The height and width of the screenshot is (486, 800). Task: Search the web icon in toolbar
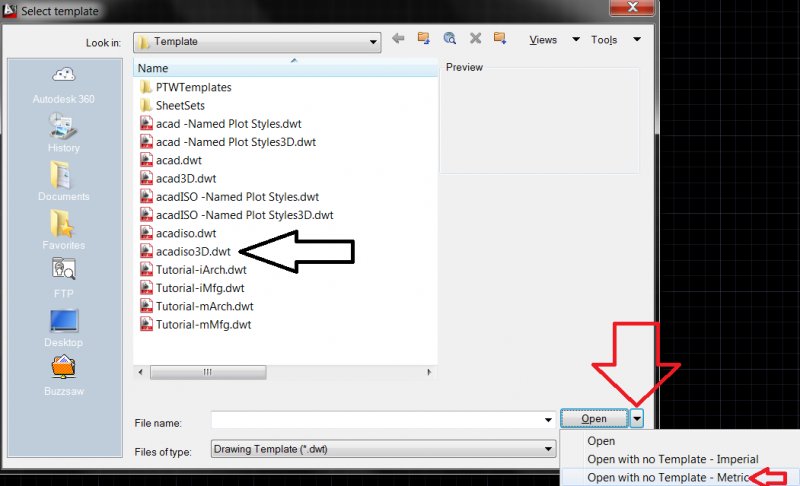click(449, 39)
